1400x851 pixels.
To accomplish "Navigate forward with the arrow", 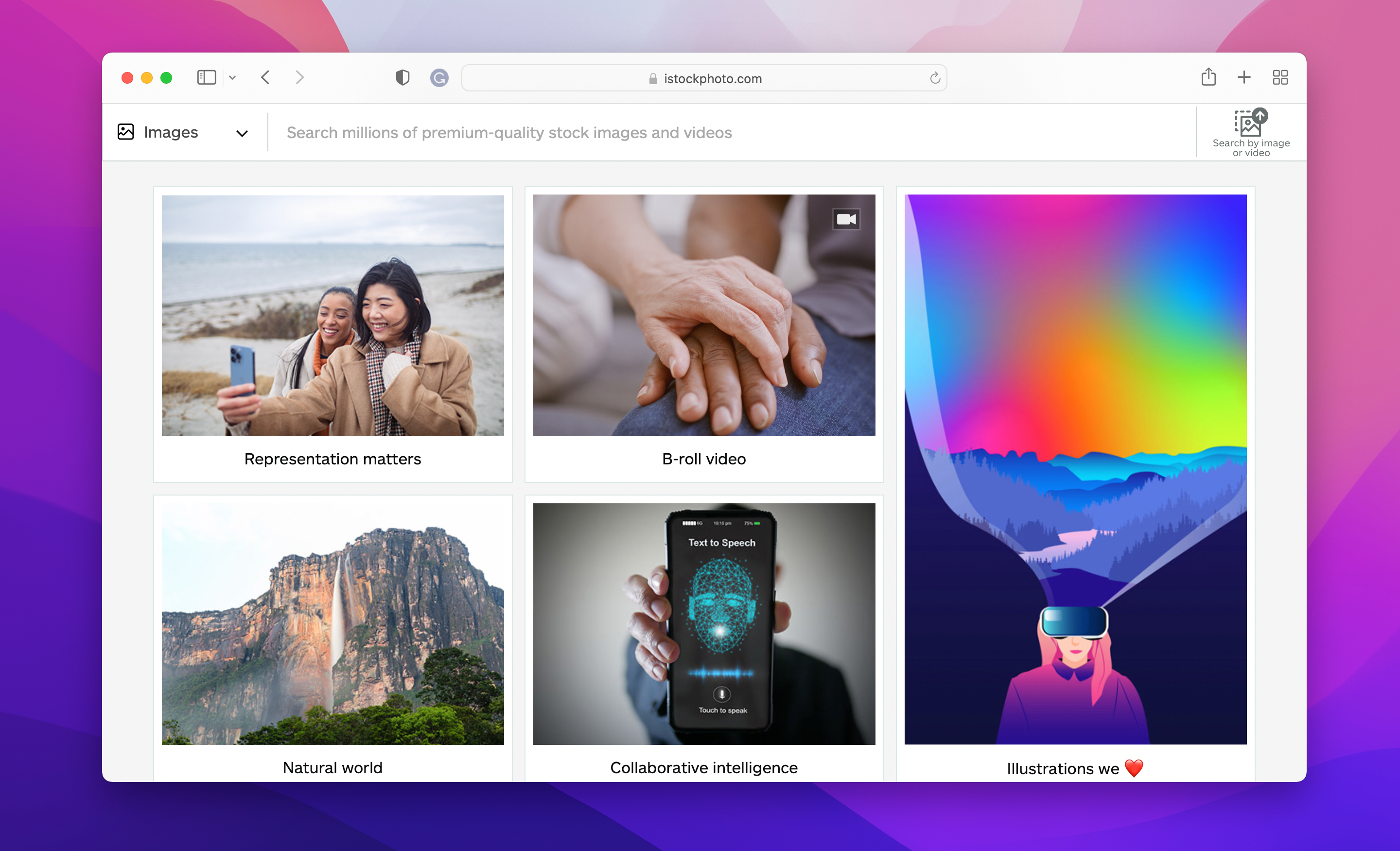I will pos(299,77).
